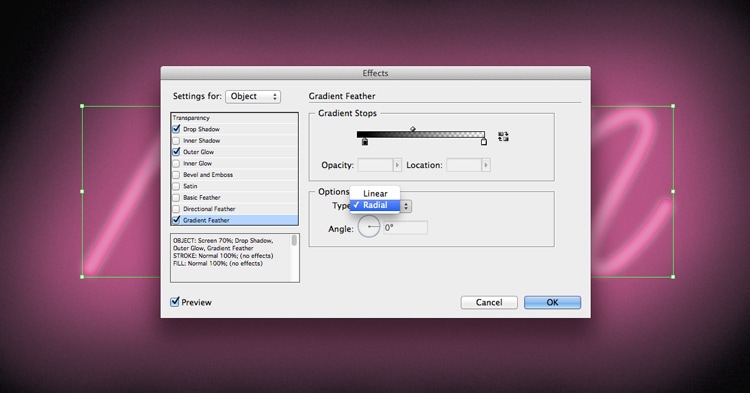Select the Transparency list row
This screenshot has width=750, height=393.
(234, 118)
